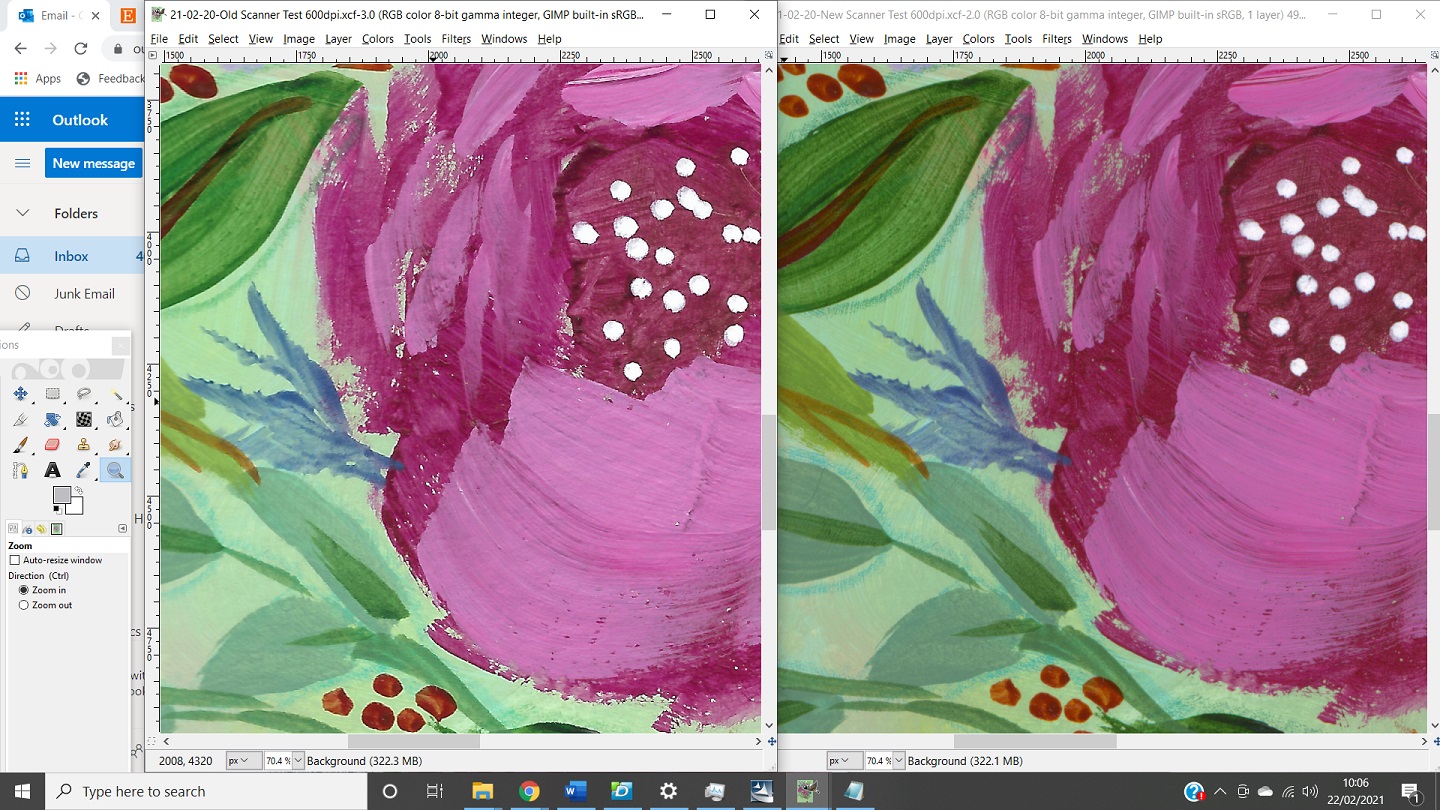Viewport: 1440px width, 810px height.
Task: Go back in the browser
Action: 21,48
